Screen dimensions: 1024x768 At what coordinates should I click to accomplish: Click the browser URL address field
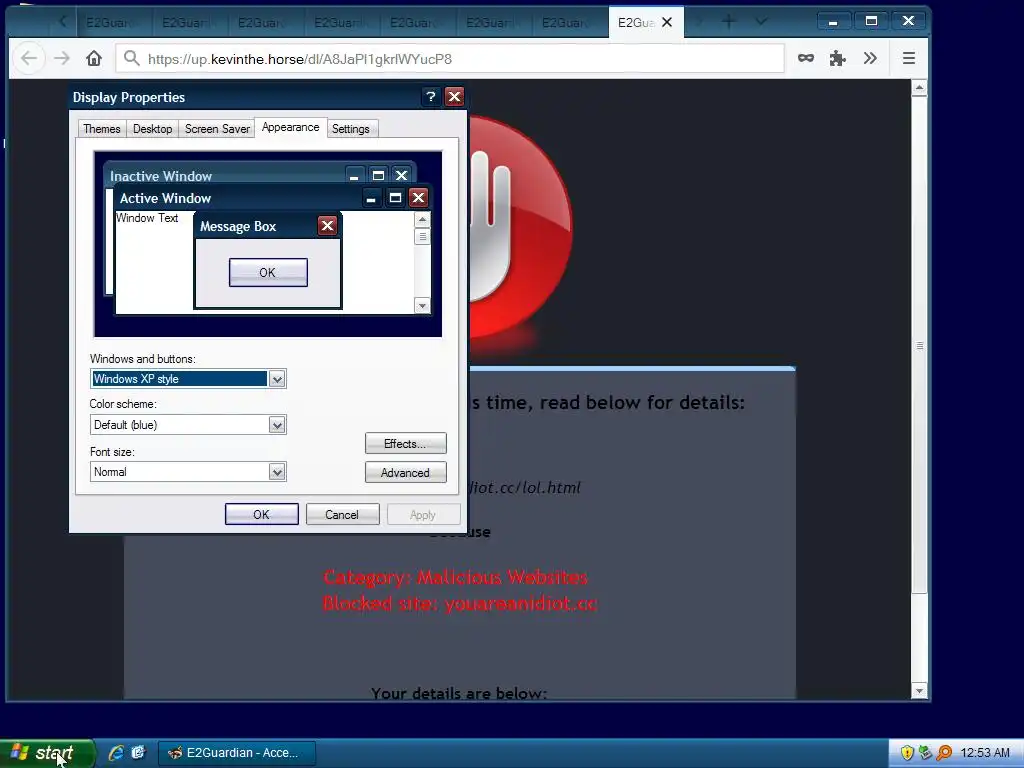click(450, 59)
